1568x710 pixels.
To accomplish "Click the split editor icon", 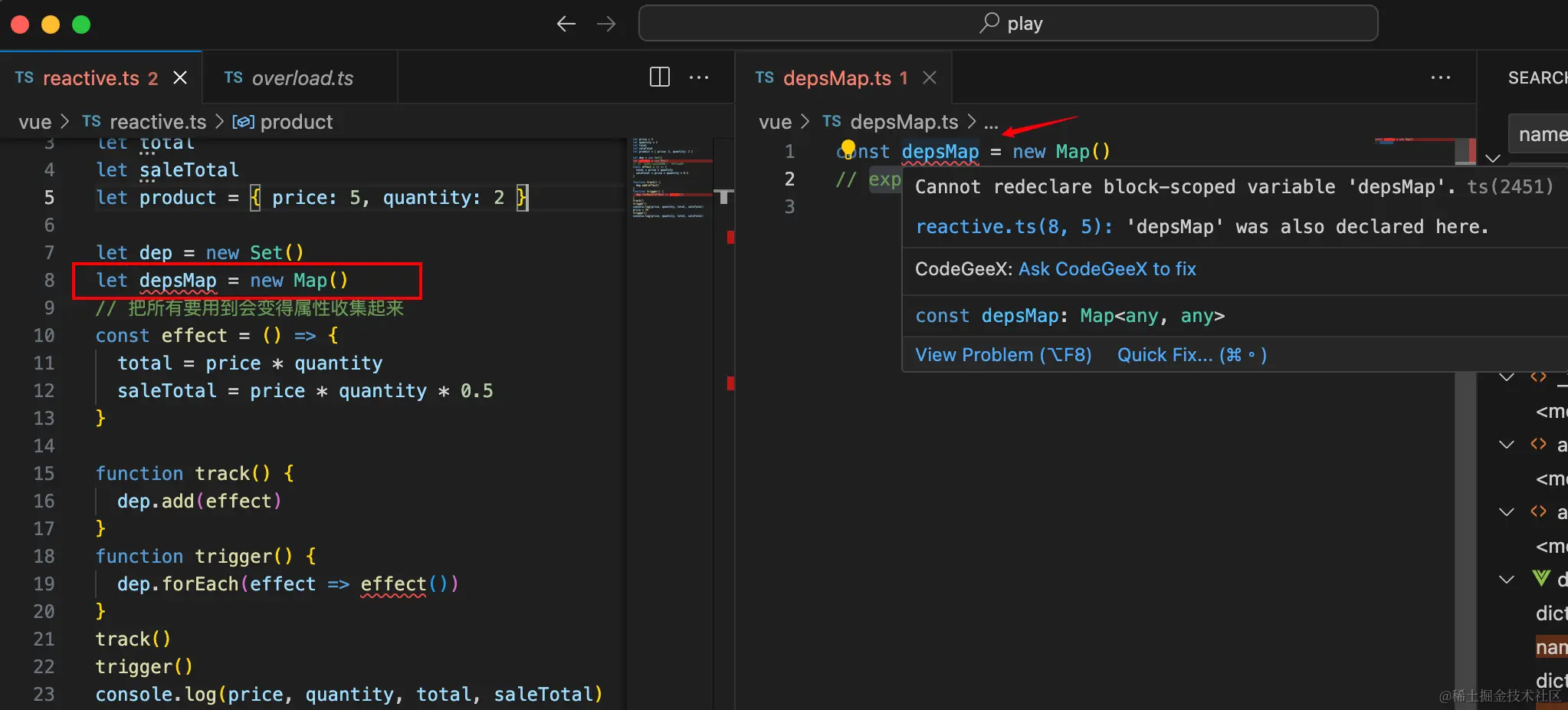I will click(x=659, y=77).
